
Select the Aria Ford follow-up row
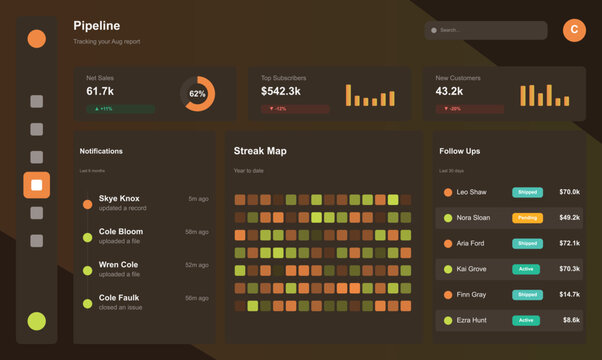click(x=509, y=243)
